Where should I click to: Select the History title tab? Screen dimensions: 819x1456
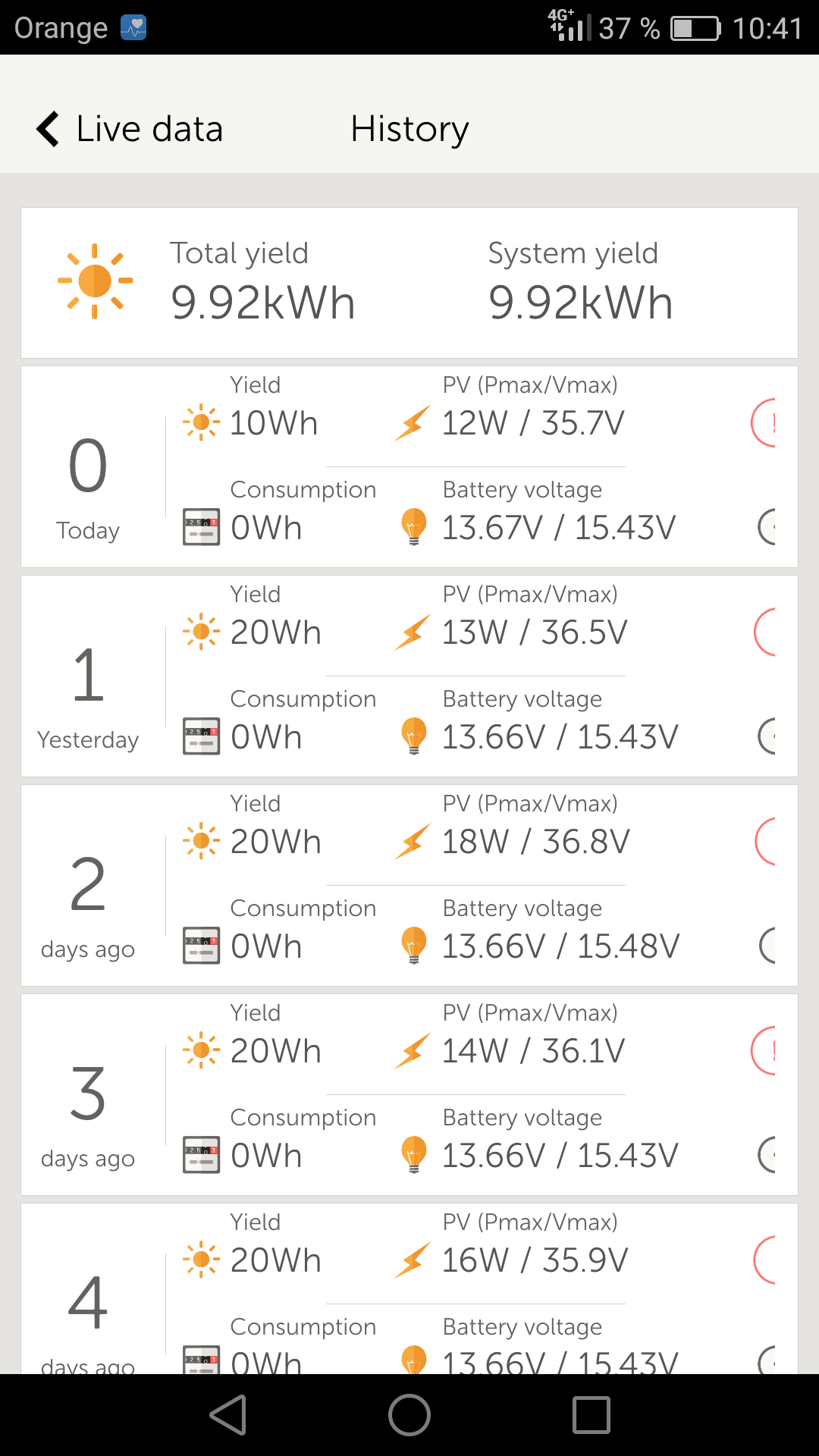click(x=409, y=129)
